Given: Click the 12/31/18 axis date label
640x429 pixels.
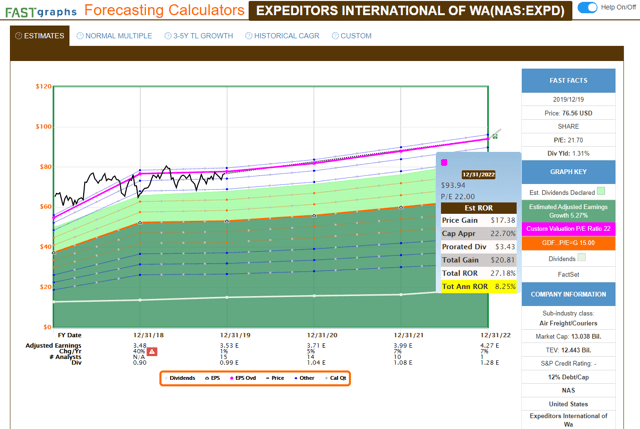Looking at the screenshot, I should [x=148, y=335].
